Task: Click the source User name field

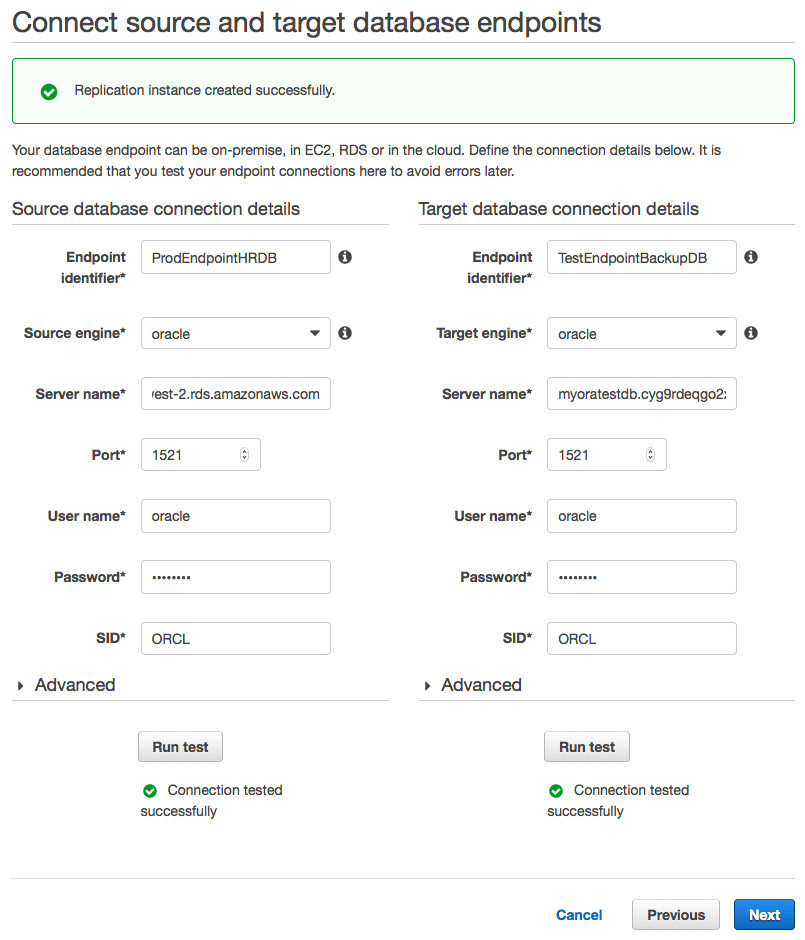Action: click(236, 516)
